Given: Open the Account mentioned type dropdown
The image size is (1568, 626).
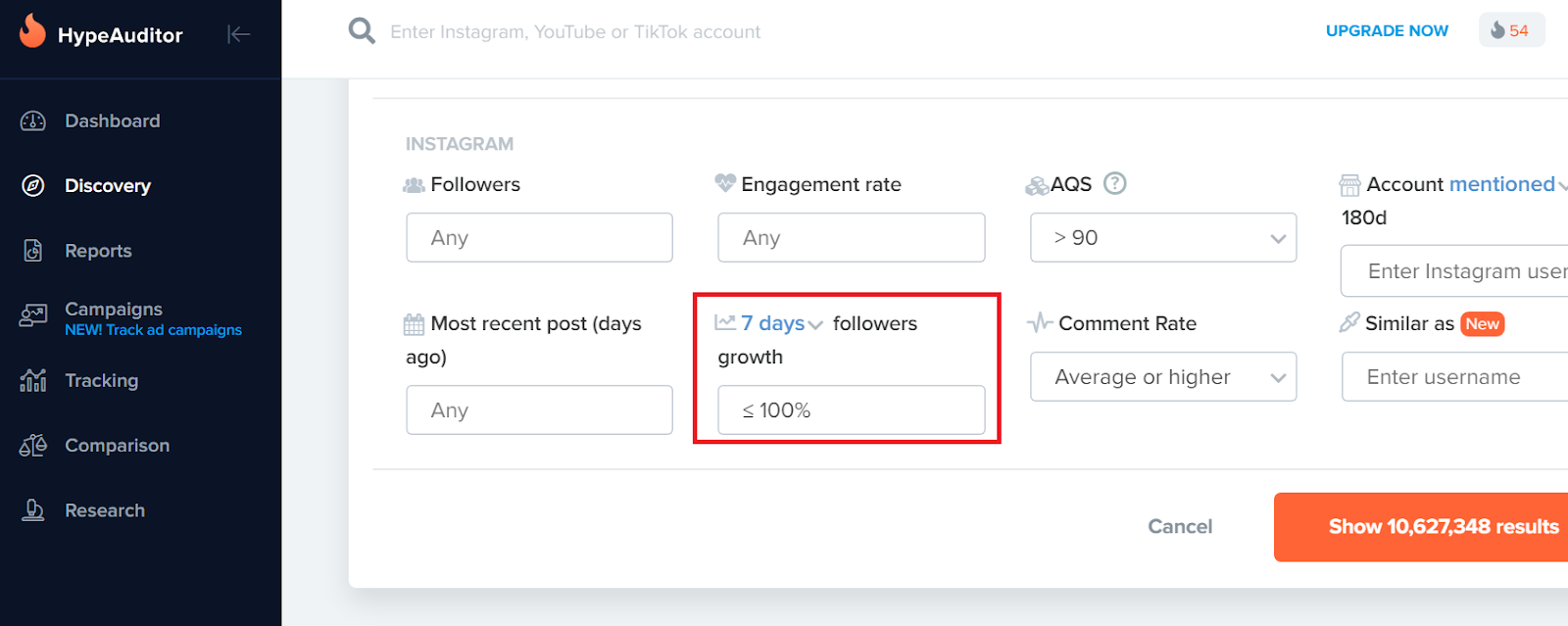Looking at the screenshot, I should [1505, 184].
